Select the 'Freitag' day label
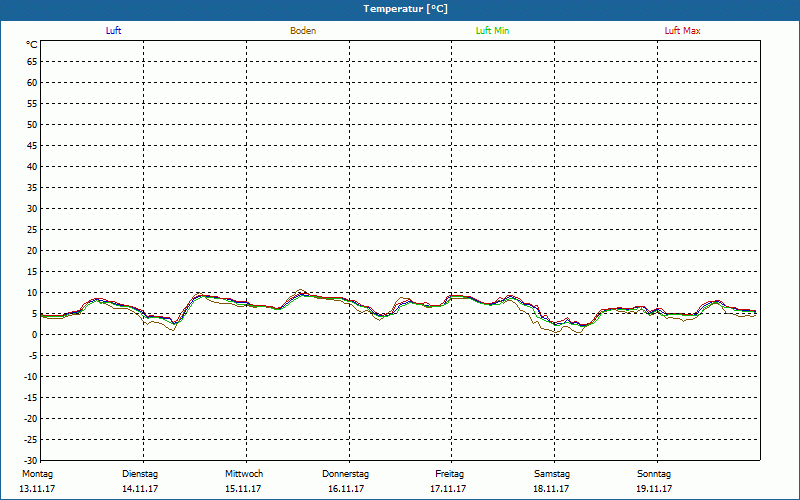Viewport: 800px width, 500px height. click(x=449, y=474)
